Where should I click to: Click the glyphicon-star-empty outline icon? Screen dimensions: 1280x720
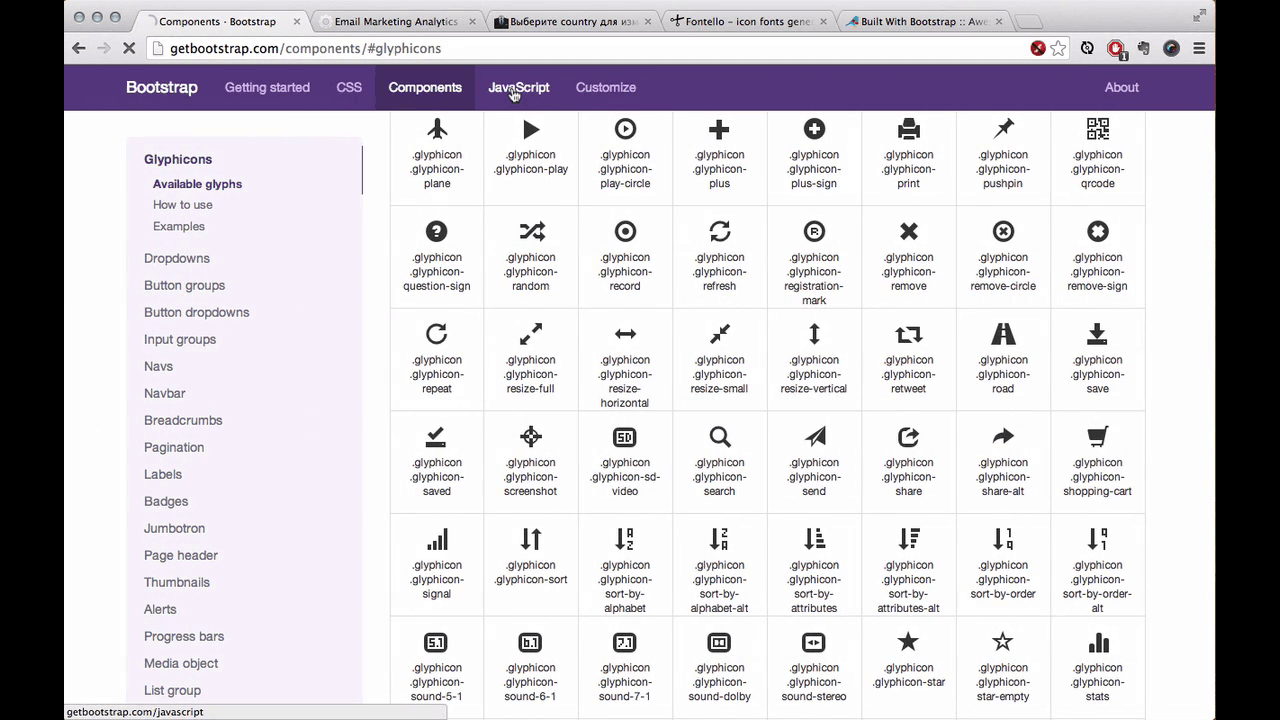[1003, 642]
